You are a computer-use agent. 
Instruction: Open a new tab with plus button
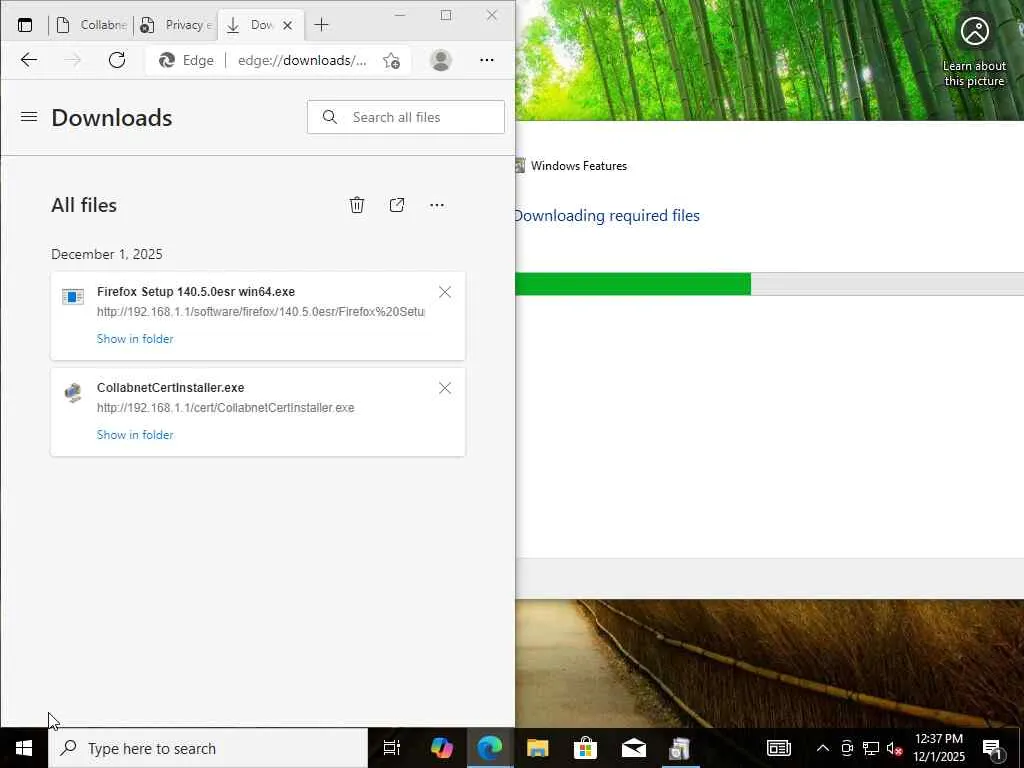[321, 25]
